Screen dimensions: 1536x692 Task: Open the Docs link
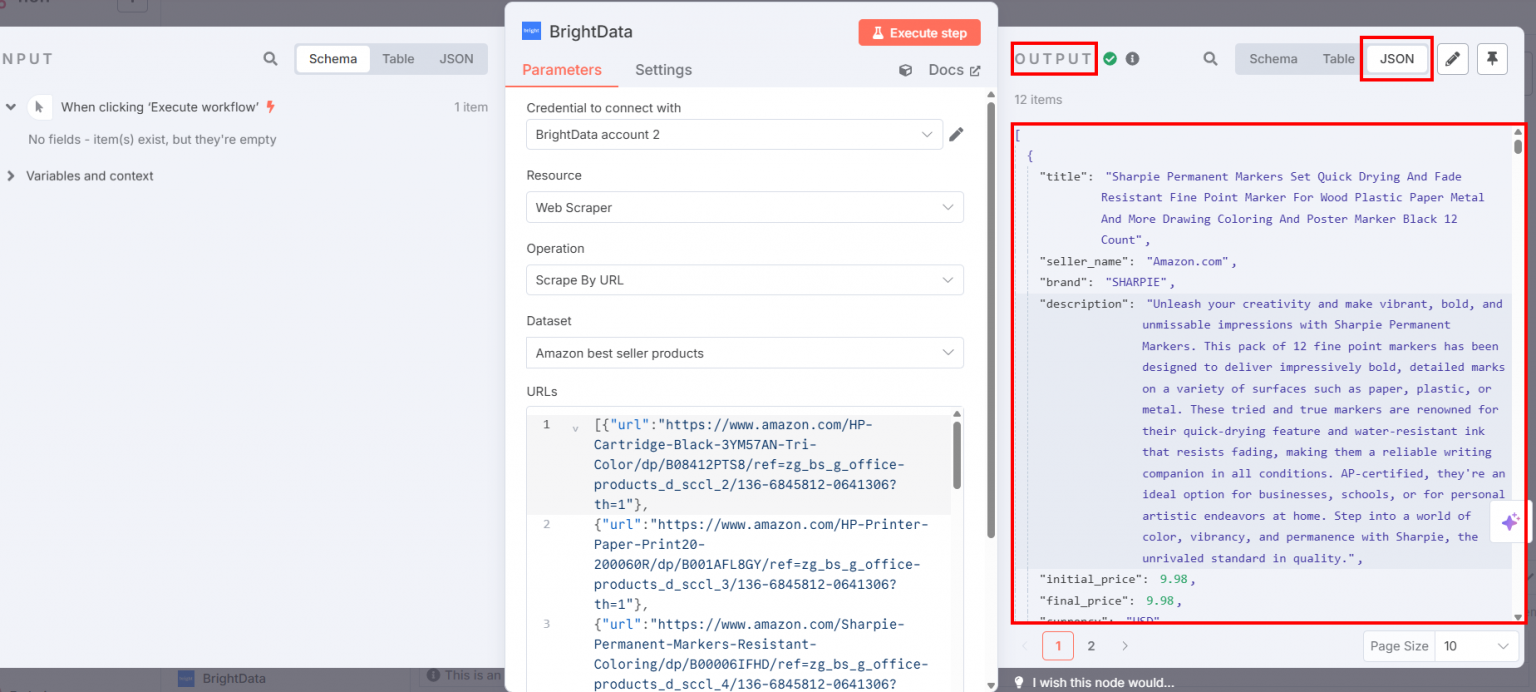pyautogui.click(x=954, y=70)
